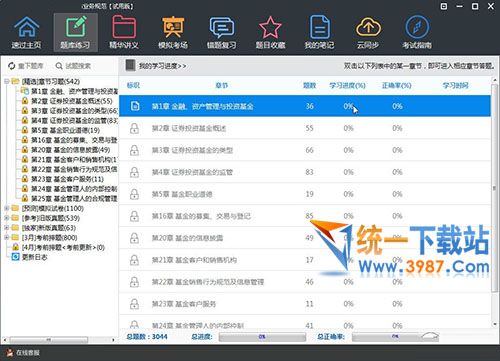Click the 正确率(%) column header
This screenshot has width=500, height=361.
coord(397,86)
